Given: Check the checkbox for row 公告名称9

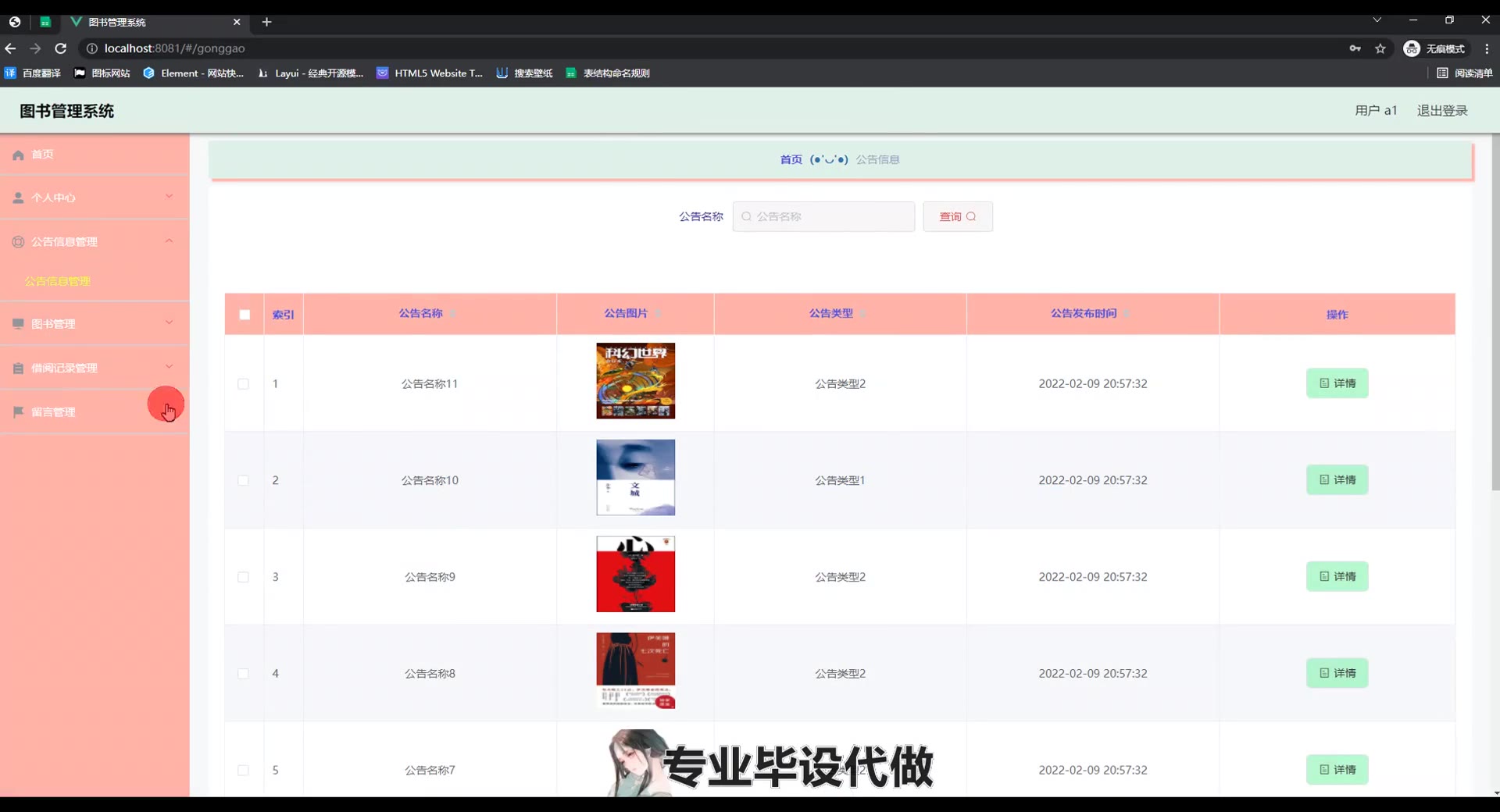Looking at the screenshot, I should [243, 578].
